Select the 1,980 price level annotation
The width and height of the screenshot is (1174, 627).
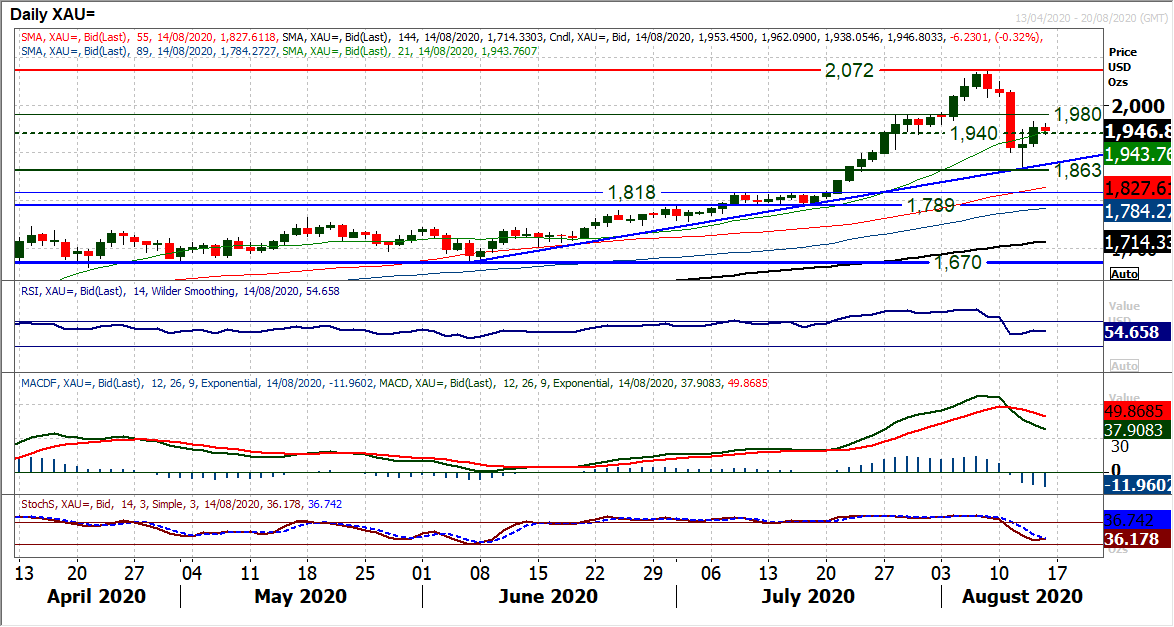[1077, 114]
